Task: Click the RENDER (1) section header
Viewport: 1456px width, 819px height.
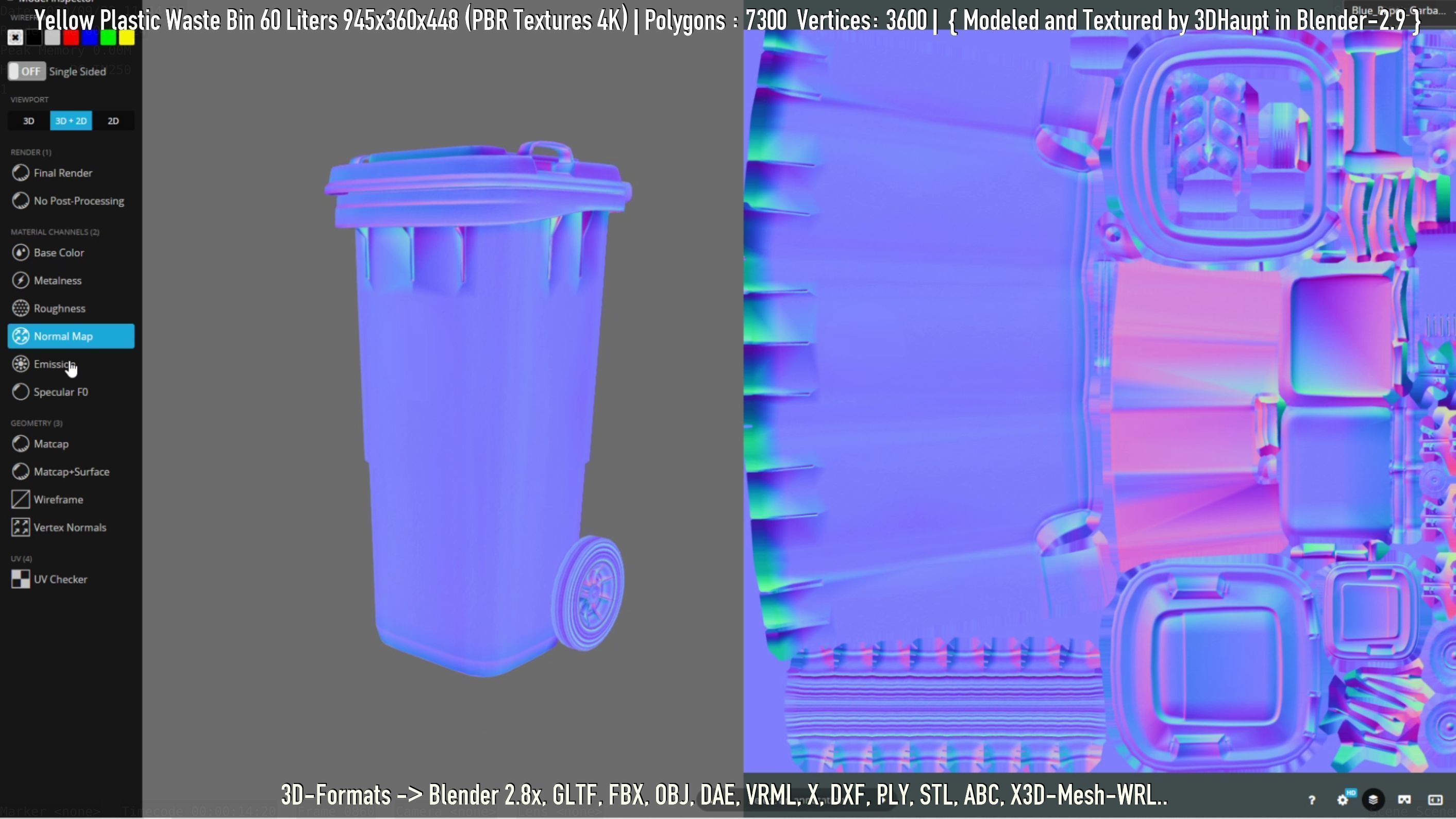Action: 31,152
